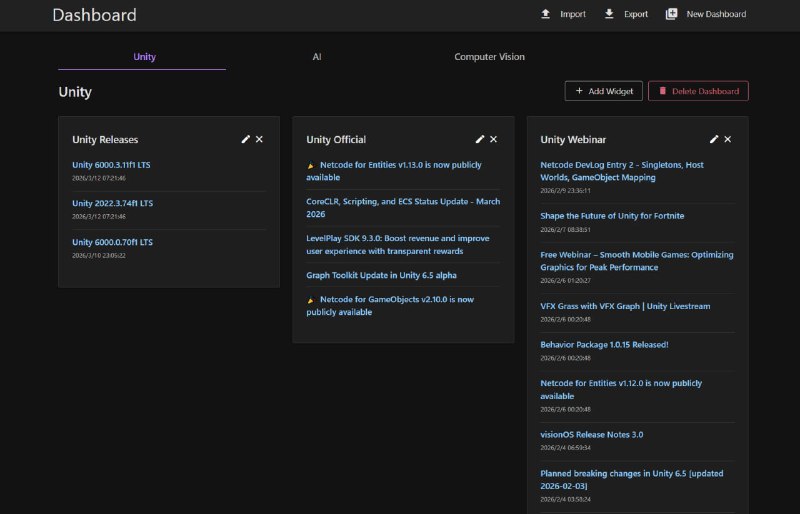The height and width of the screenshot is (514, 800).
Task: Open Unity 6000.3.11f1 LTS release link
Action: [111, 164]
